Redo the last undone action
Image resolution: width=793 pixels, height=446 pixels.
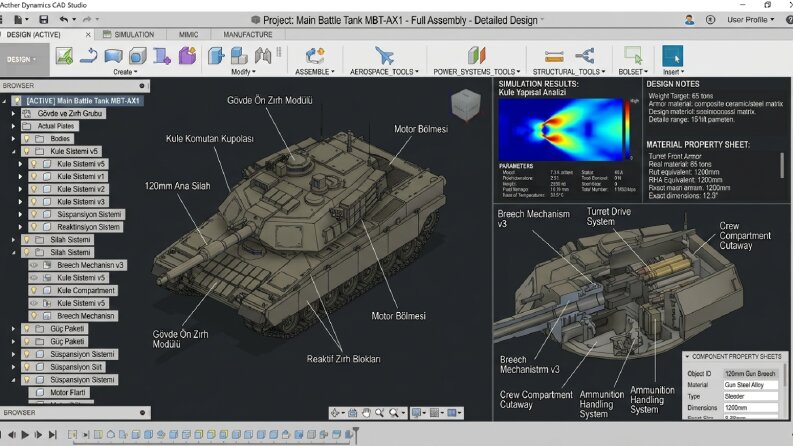87,19
